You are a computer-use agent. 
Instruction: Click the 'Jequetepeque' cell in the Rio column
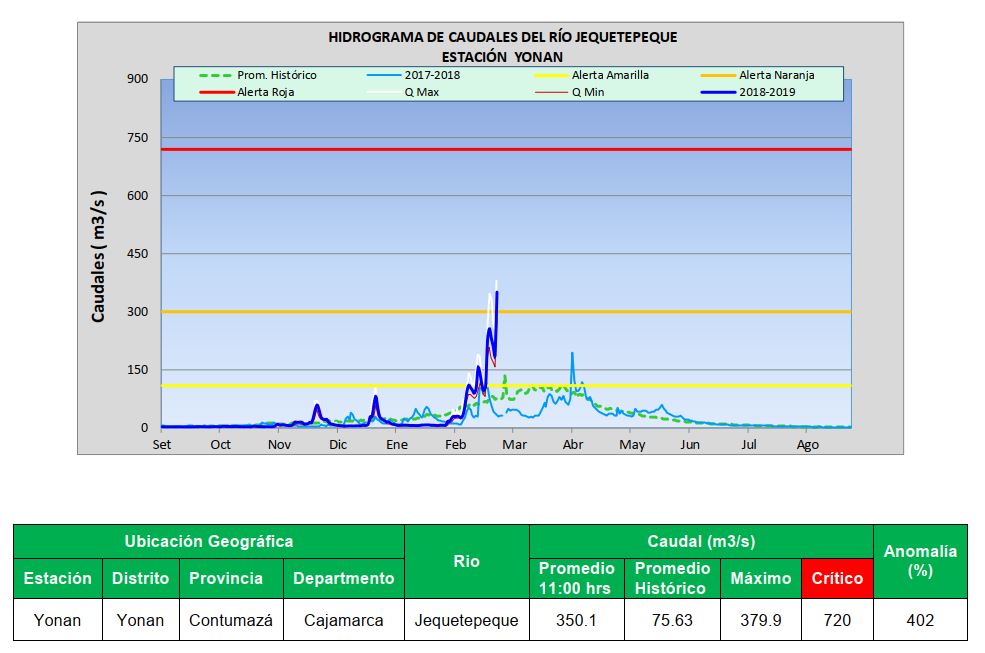coord(466,620)
